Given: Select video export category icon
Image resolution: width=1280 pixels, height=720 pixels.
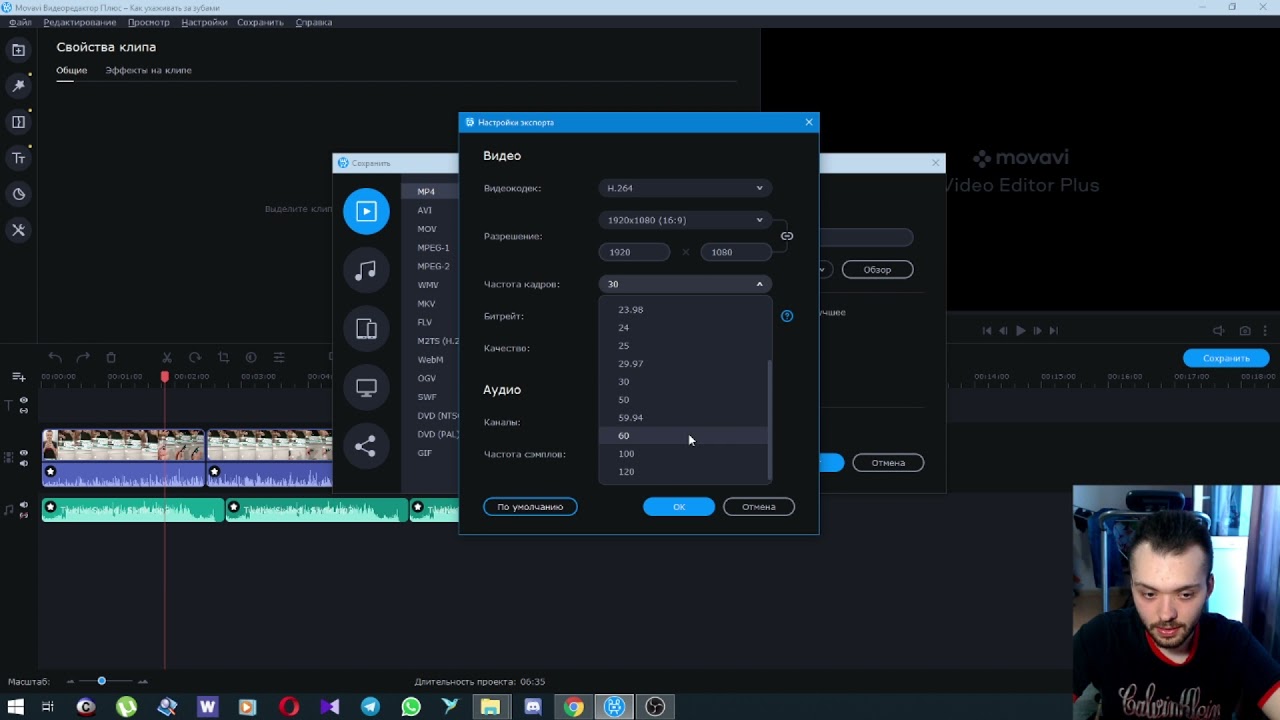Looking at the screenshot, I should 366,211.
